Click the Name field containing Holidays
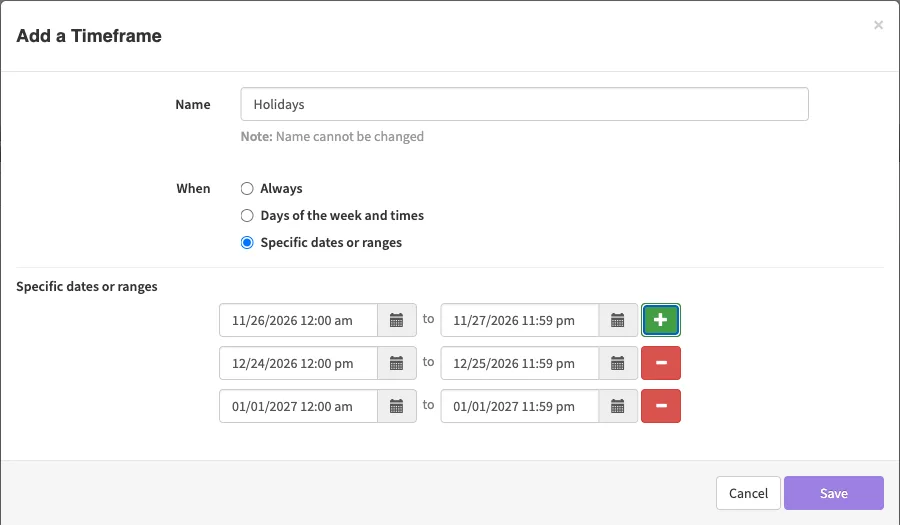This screenshot has width=900, height=525. pyautogui.click(x=525, y=104)
